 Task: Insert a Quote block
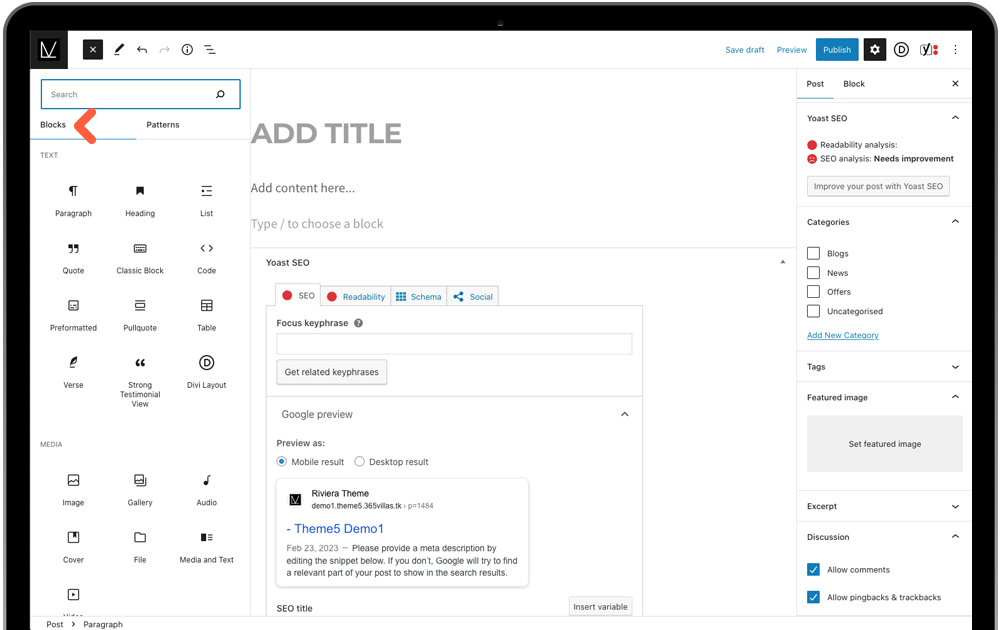tap(73, 258)
